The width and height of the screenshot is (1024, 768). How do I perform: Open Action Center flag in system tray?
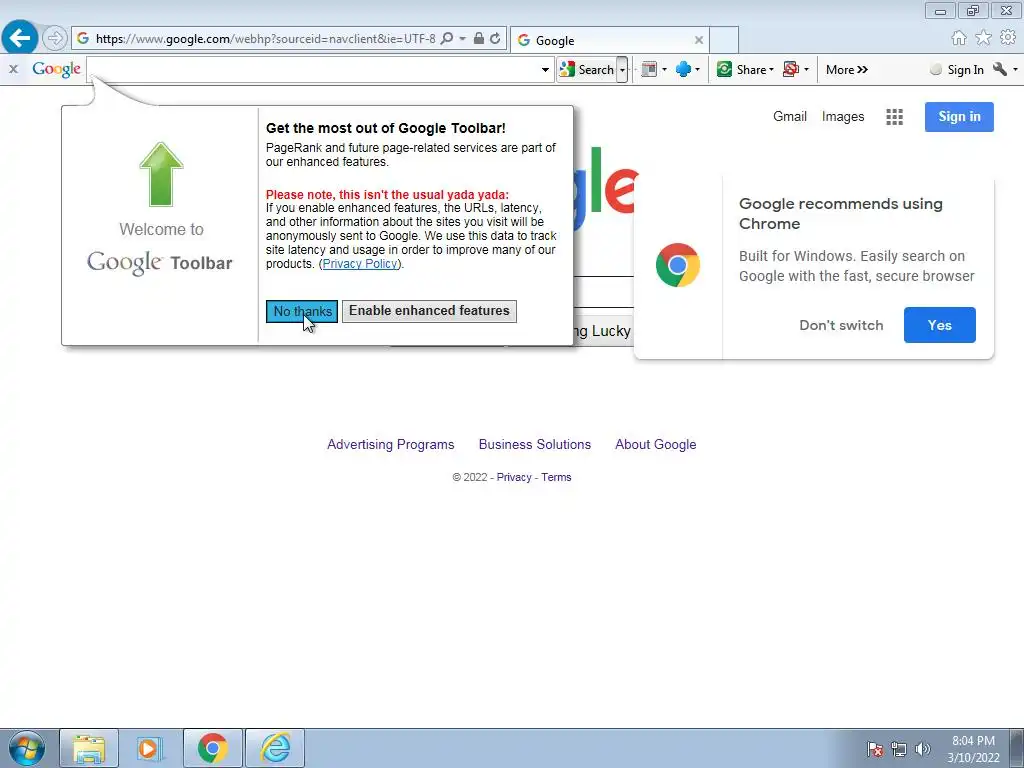click(874, 749)
